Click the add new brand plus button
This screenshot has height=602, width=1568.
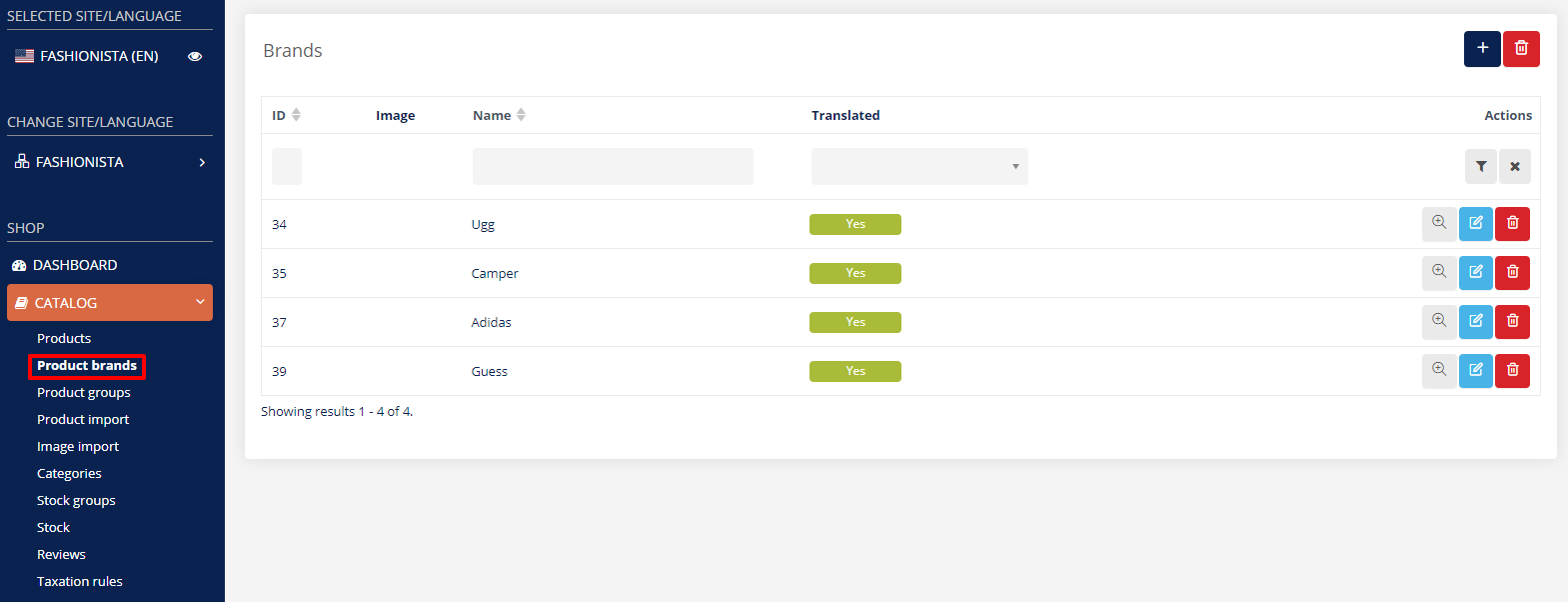[x=1482, y=49]
